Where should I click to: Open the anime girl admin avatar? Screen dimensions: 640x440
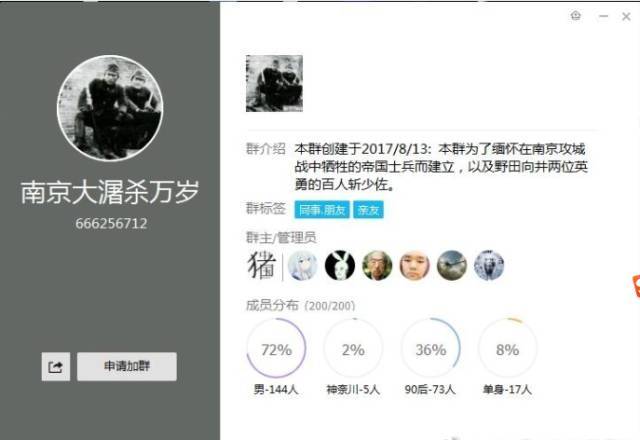302,266
